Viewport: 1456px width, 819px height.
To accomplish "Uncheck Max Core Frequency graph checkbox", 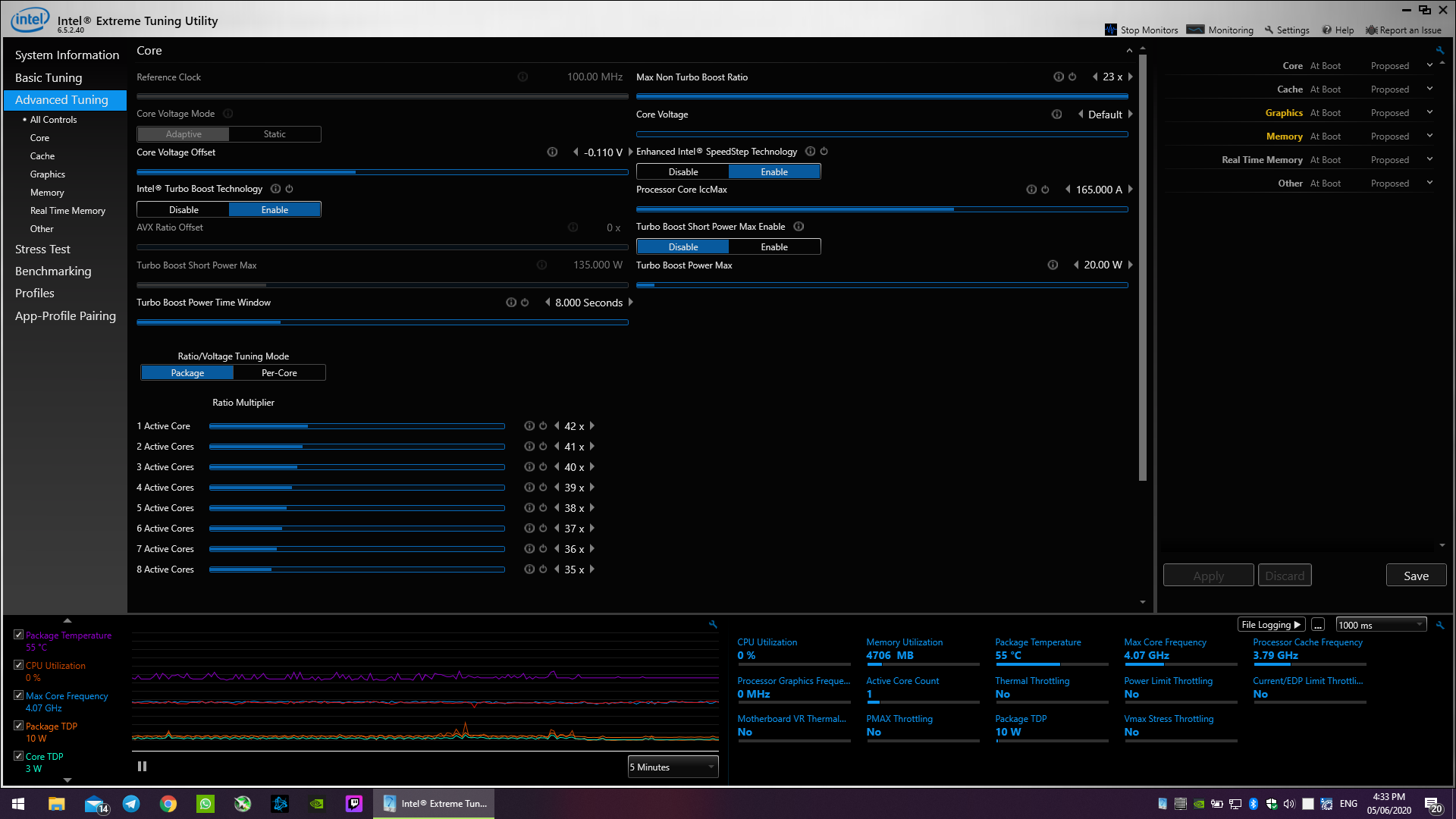I will 19,695.
